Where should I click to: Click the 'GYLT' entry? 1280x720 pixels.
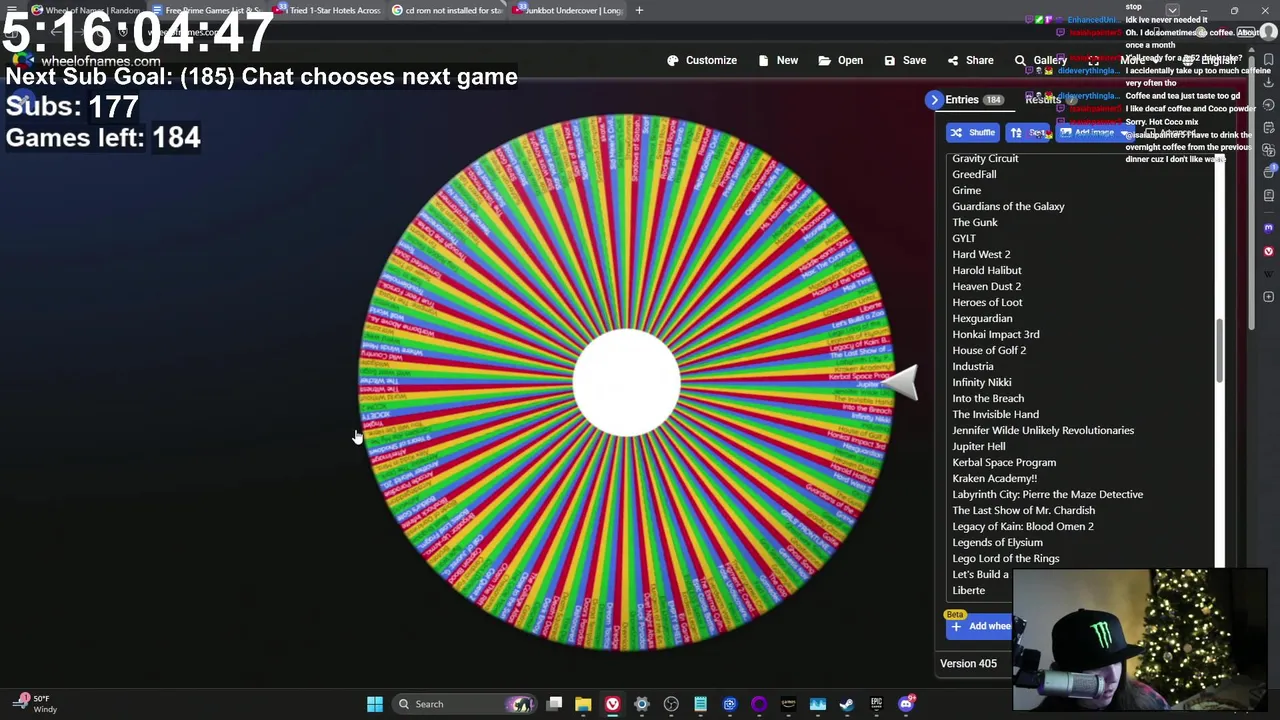click(964, 238)
